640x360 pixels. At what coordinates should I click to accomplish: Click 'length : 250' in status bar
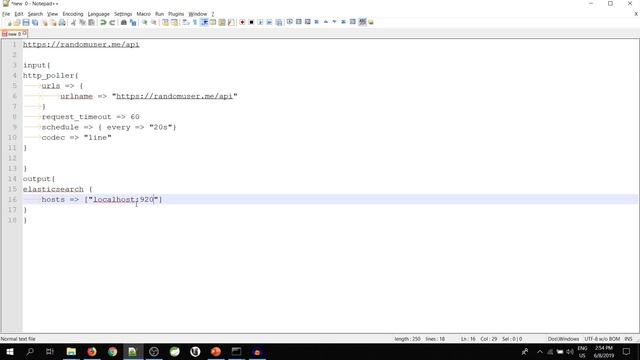click(x=407, y=339)
